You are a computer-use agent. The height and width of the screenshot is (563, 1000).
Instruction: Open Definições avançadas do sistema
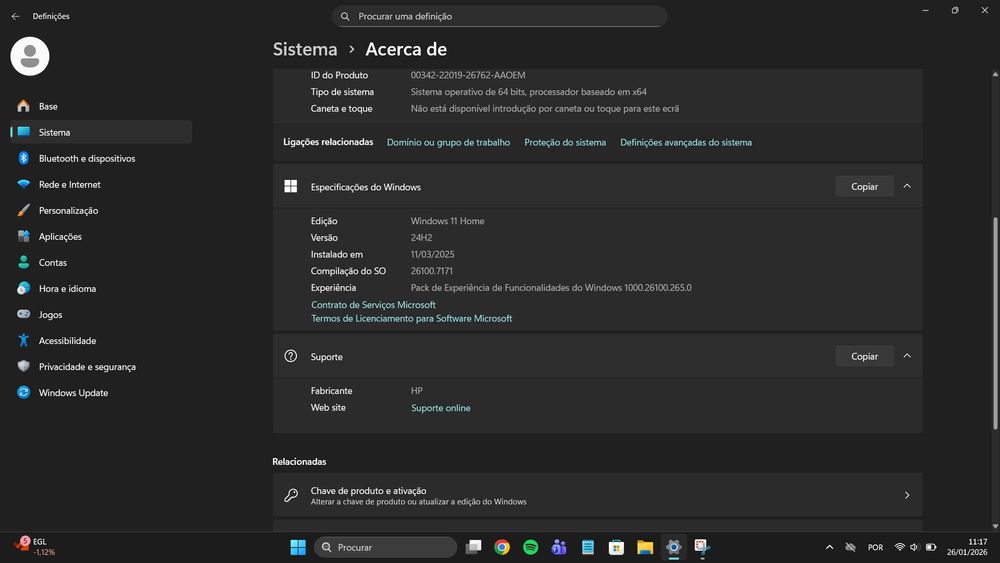pyautogui.click(x=686, y=142)
